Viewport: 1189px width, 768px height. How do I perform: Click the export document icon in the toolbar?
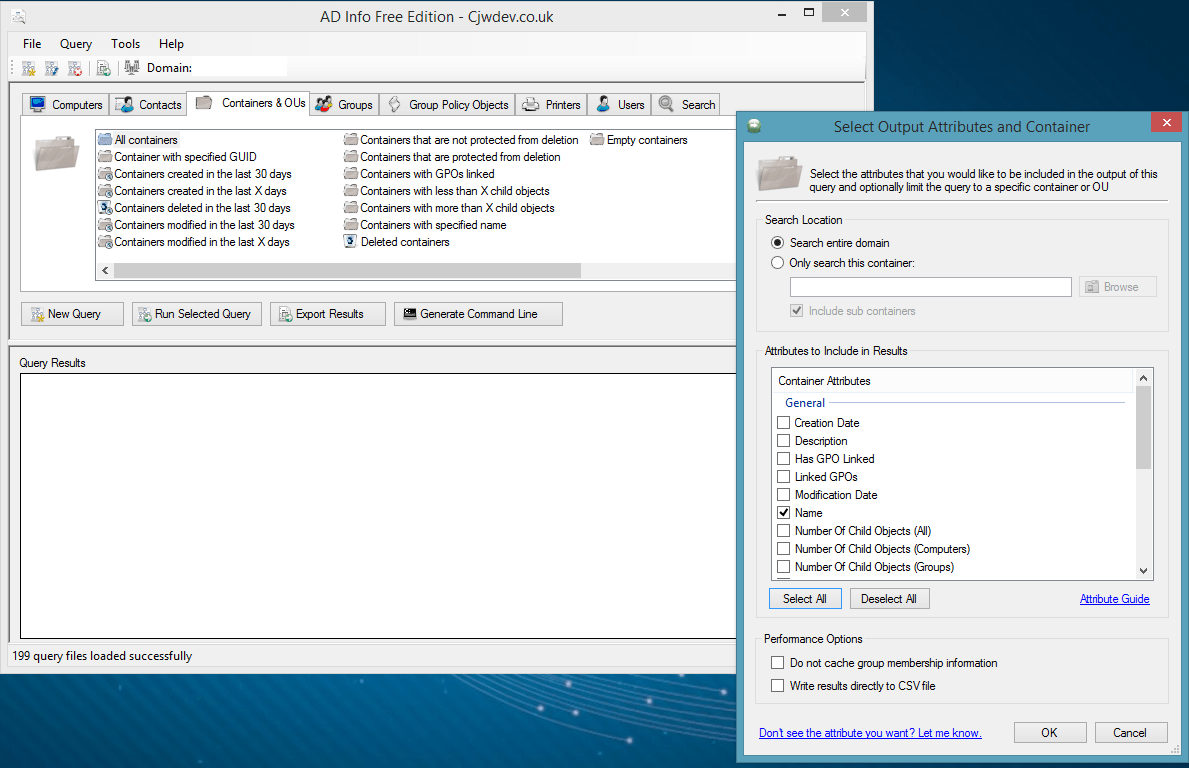pyautogui.click(x=103, y=67)
